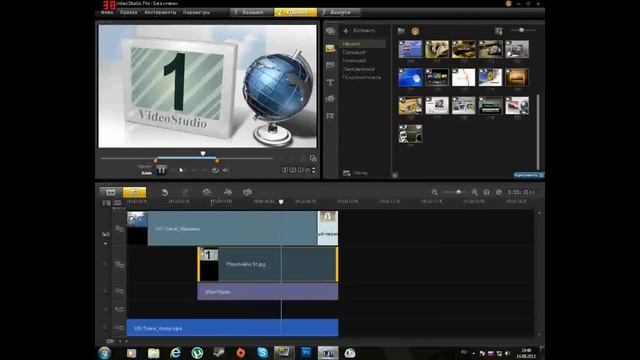Click the library vertical scrollbar
This screenshot has height=360, width=640.
[x=538, y=131]
